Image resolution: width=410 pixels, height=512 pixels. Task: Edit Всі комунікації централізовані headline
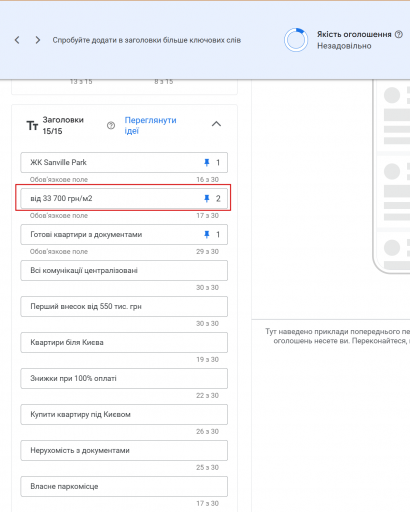click(x=124, y=270)
